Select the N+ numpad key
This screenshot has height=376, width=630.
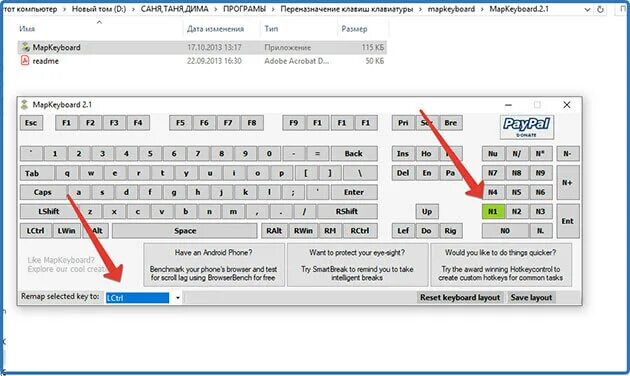(568, 183)
